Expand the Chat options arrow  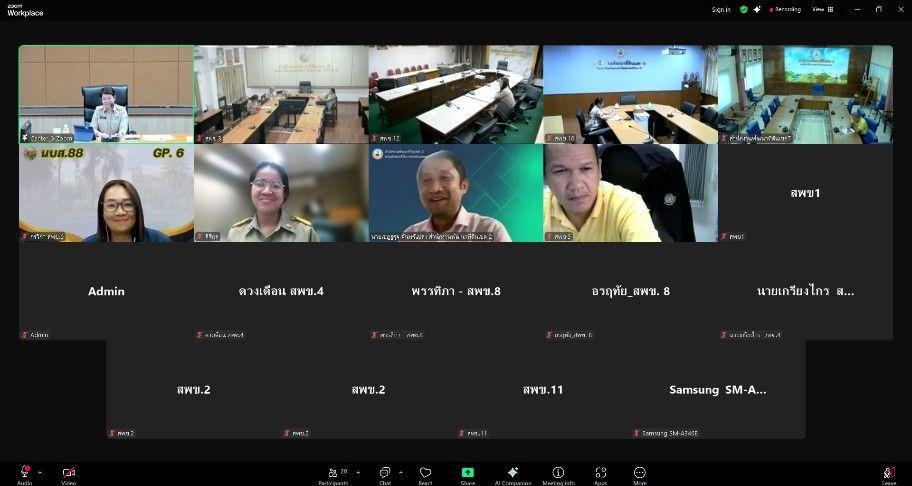coord(401,471)
